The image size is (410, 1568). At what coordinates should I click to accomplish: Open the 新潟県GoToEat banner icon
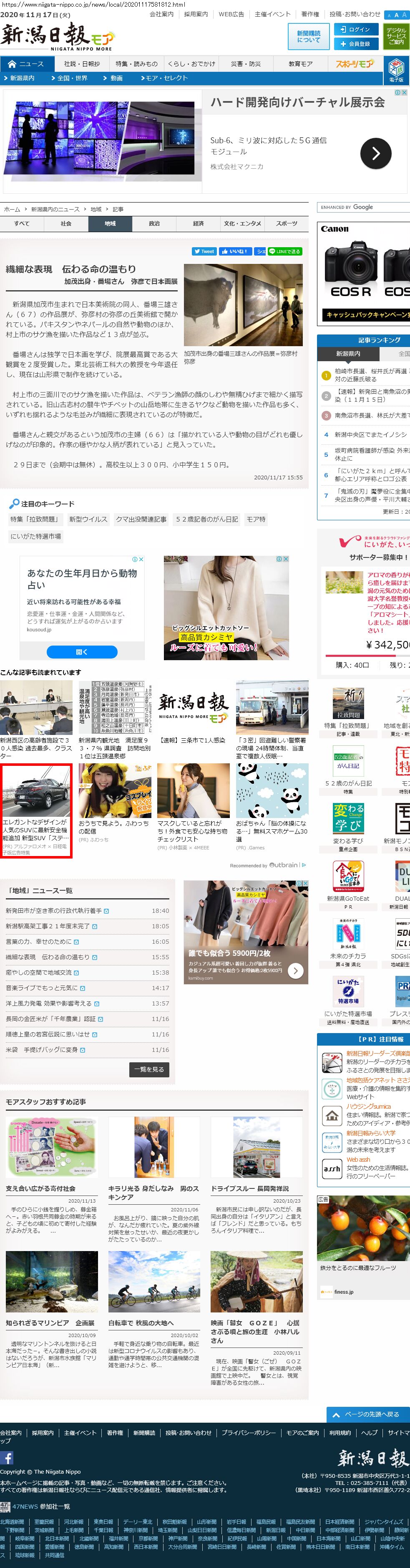pos(348,876)
